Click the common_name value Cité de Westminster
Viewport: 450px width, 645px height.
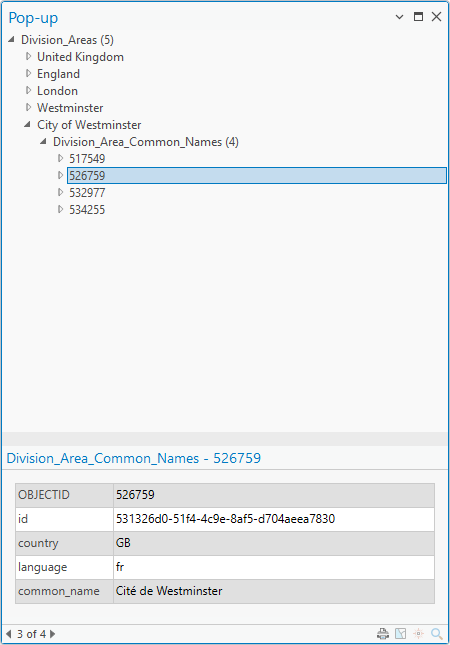click(x=169, y=591)
